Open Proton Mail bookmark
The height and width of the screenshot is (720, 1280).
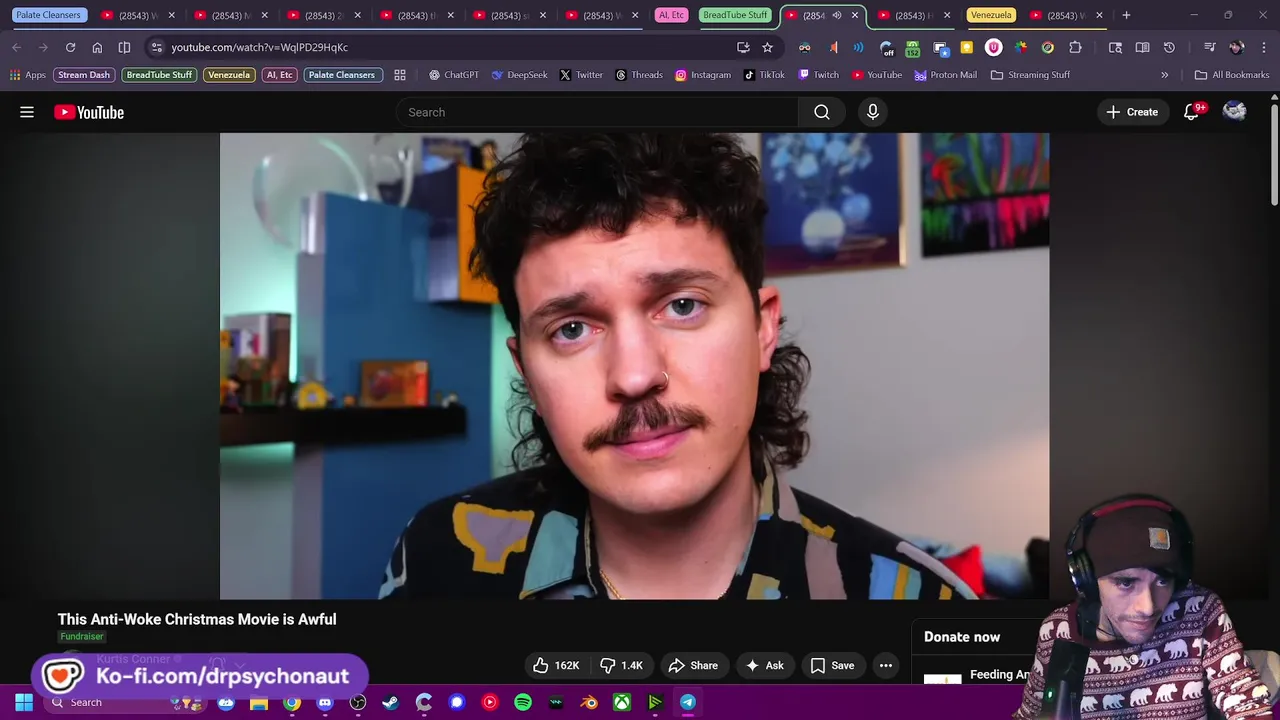(945, 75)
